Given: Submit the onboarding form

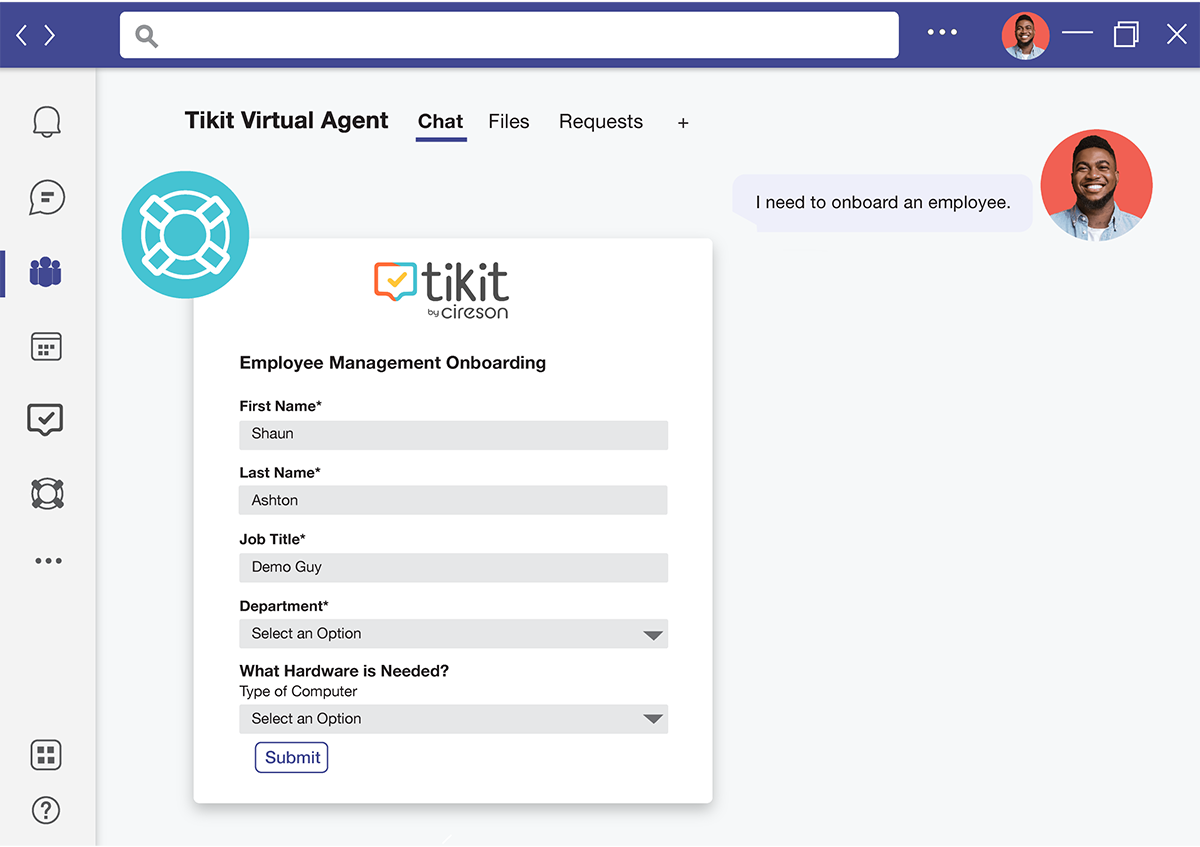Looking at the screenshot, I should point(292,758).
